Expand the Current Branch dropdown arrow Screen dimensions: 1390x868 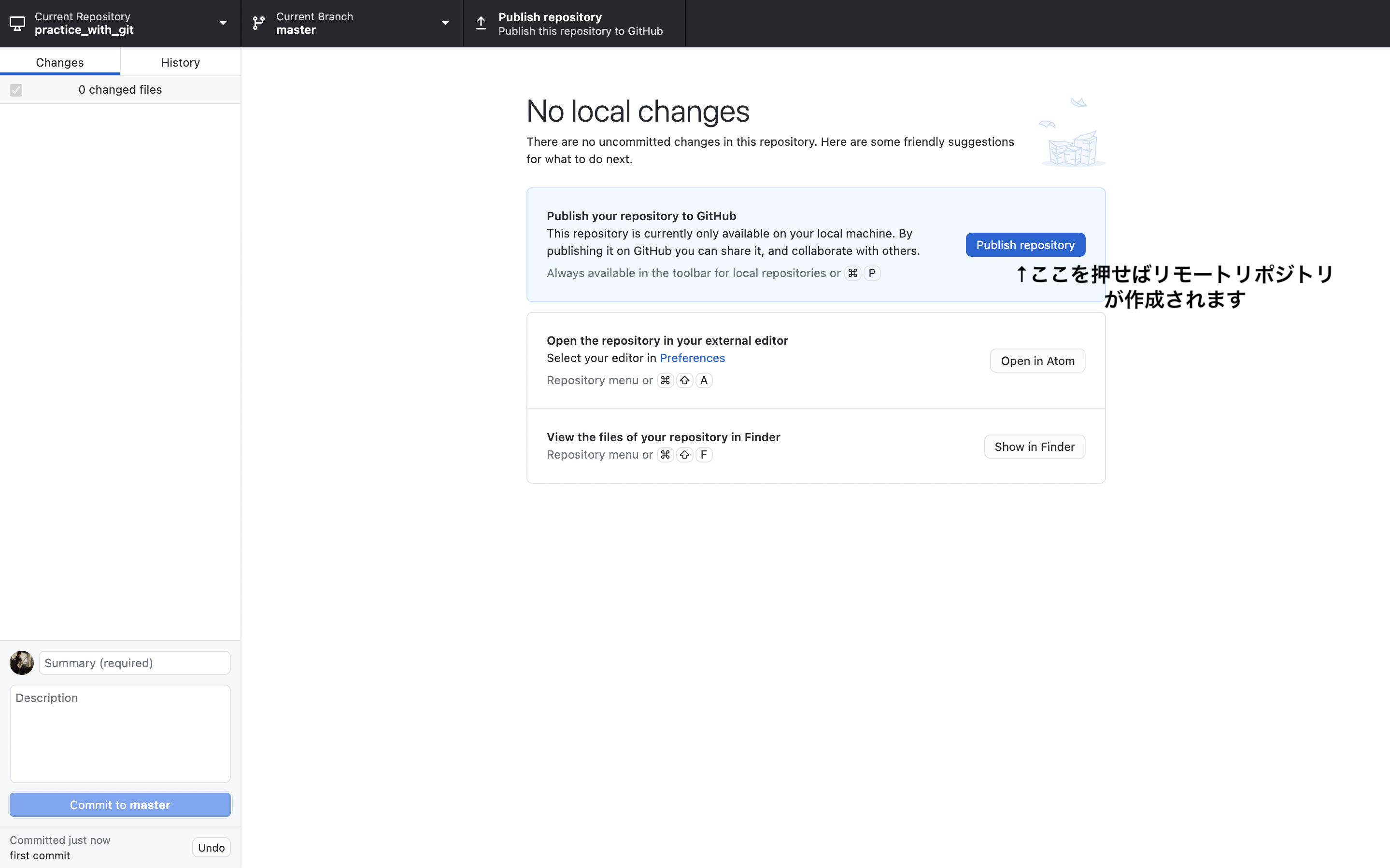click(x=445, y=24)
